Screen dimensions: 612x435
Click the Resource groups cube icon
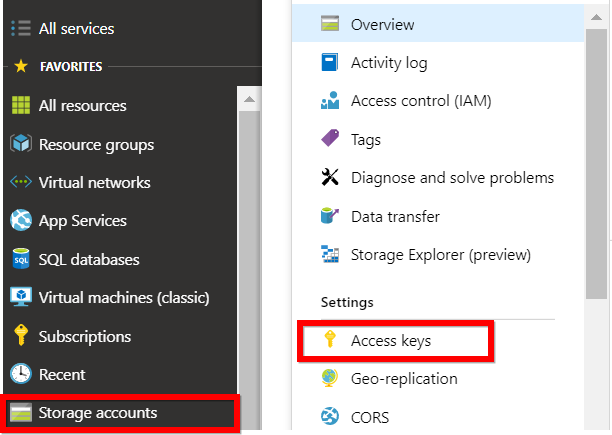click(x=21, y=144)
